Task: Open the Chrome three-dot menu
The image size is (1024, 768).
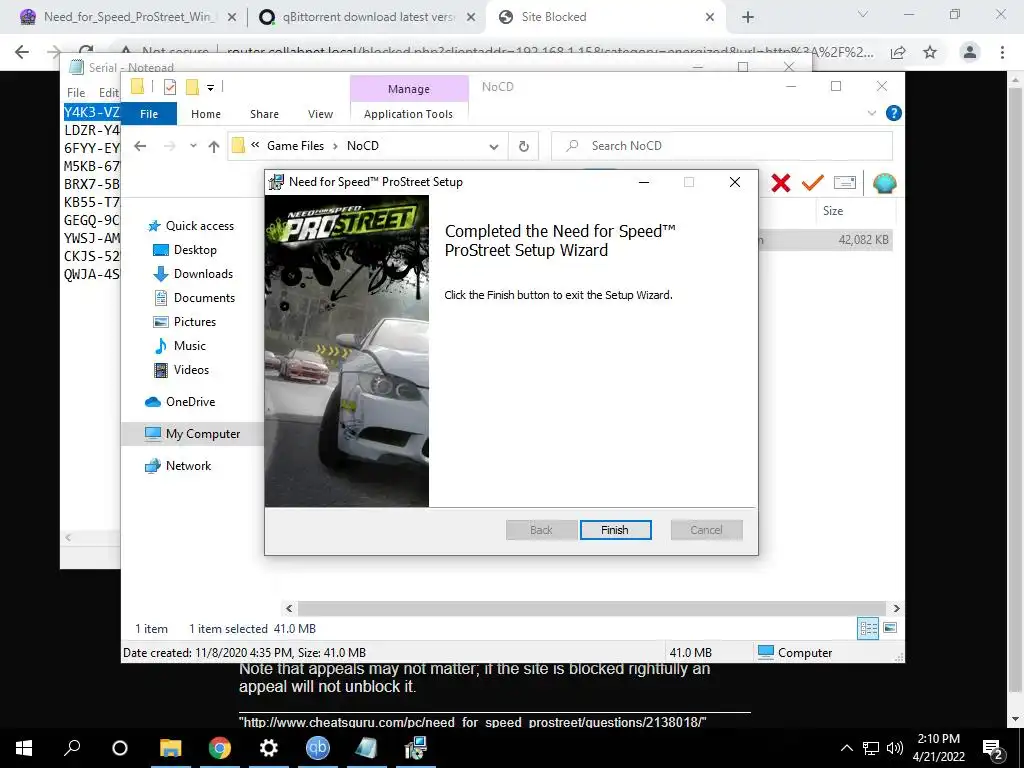Action: pyautogui.click(x=1002, y=52)
